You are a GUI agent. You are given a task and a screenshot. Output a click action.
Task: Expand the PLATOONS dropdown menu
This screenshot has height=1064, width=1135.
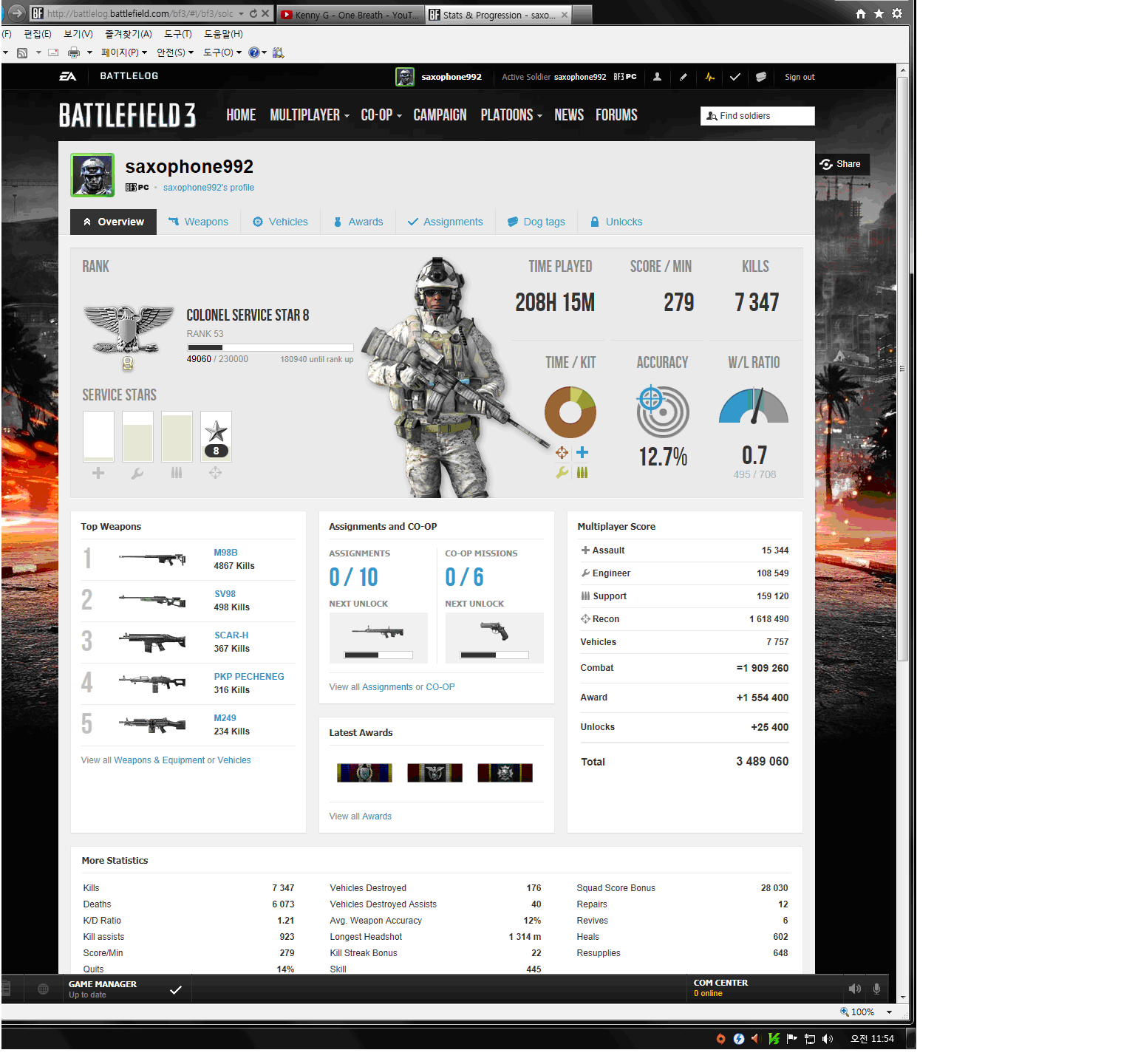511,115
